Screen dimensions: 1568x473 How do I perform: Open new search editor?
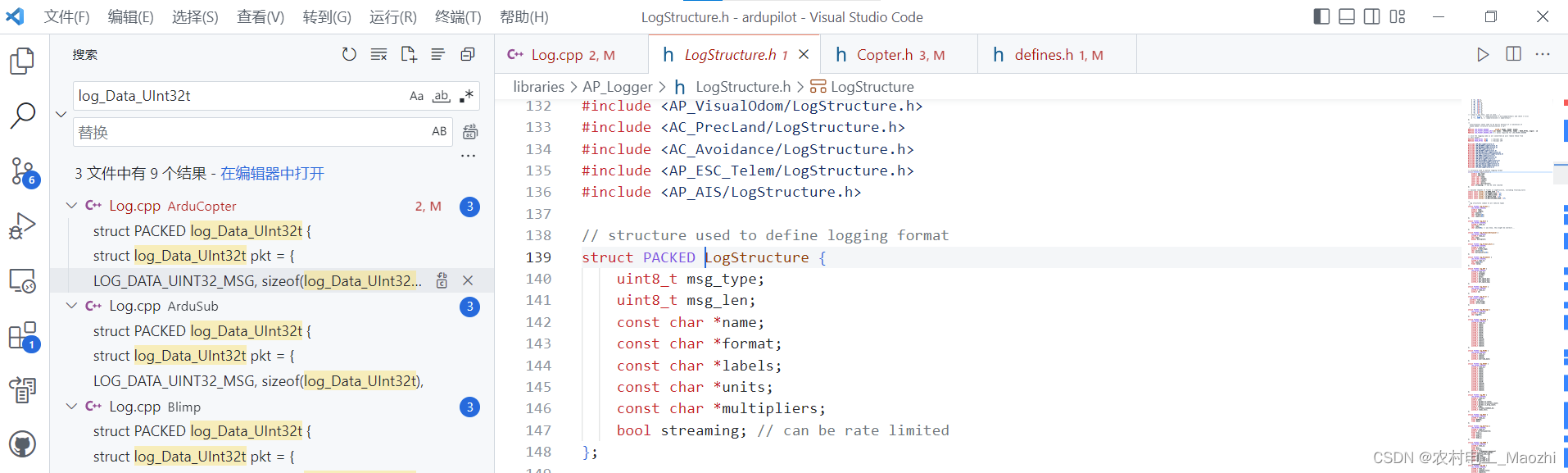pos(409,54)
